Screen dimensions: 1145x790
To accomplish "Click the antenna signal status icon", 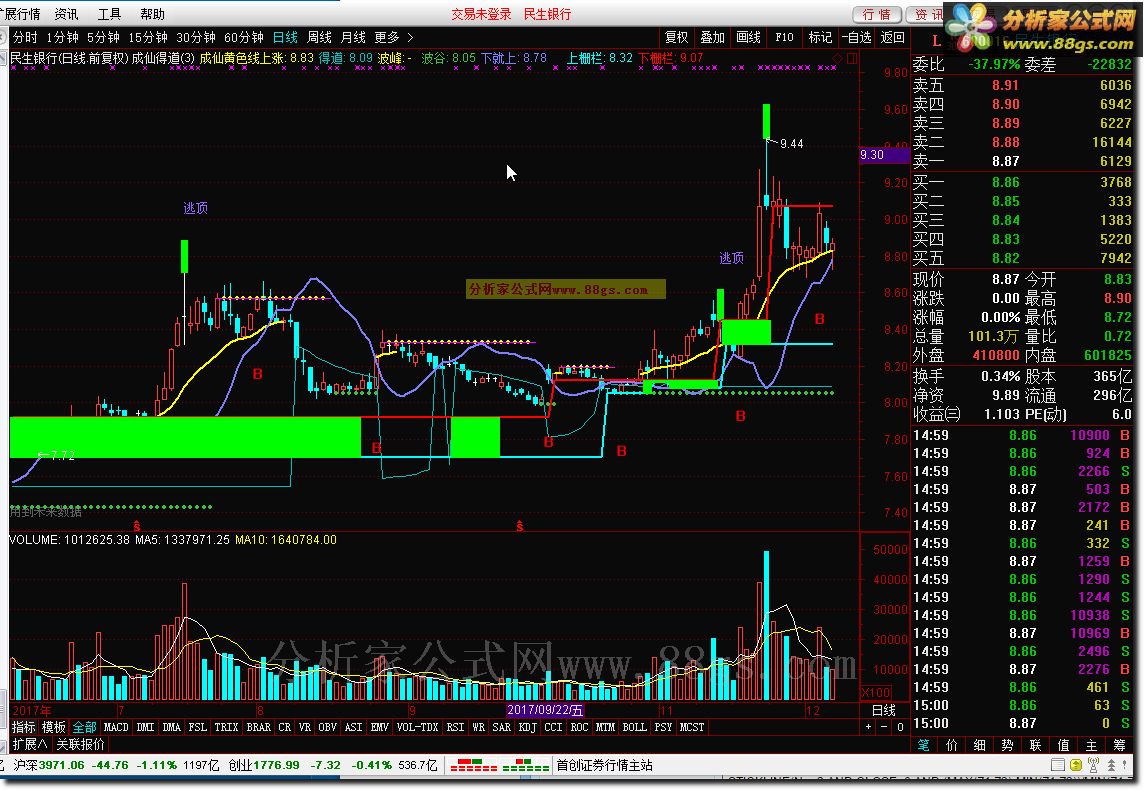I will 1093,765.
